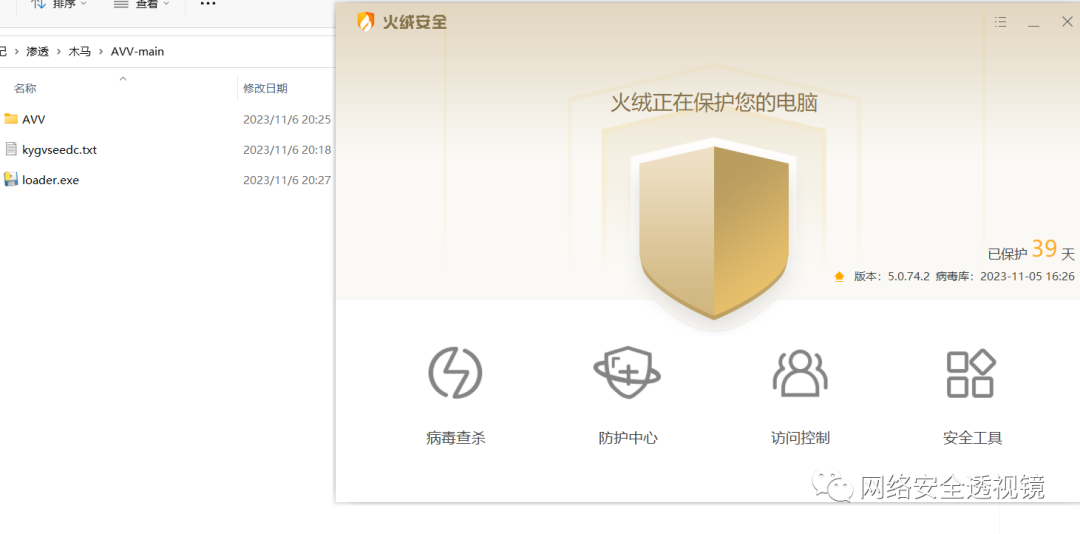Click the chevron between 渗透 and 木马

tap(58, 52)
